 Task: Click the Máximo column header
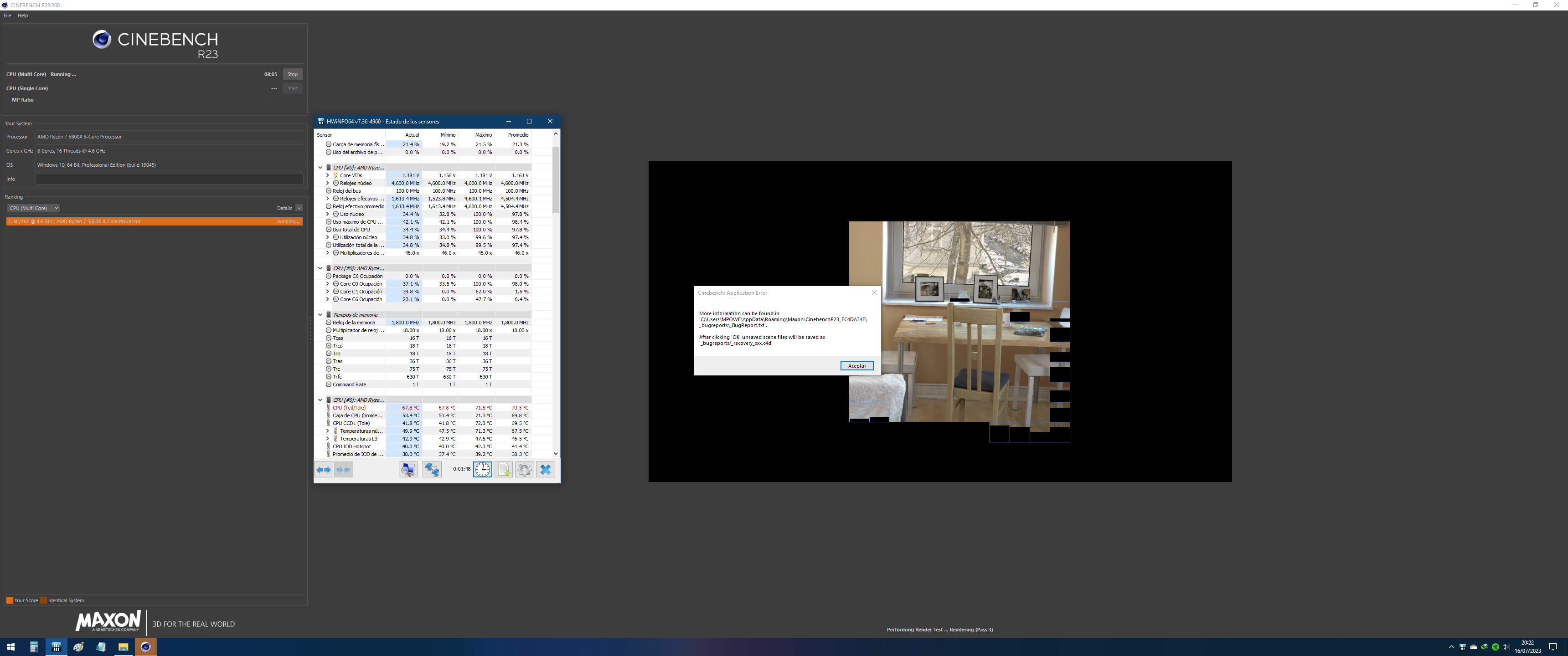[x=477, y=135]
